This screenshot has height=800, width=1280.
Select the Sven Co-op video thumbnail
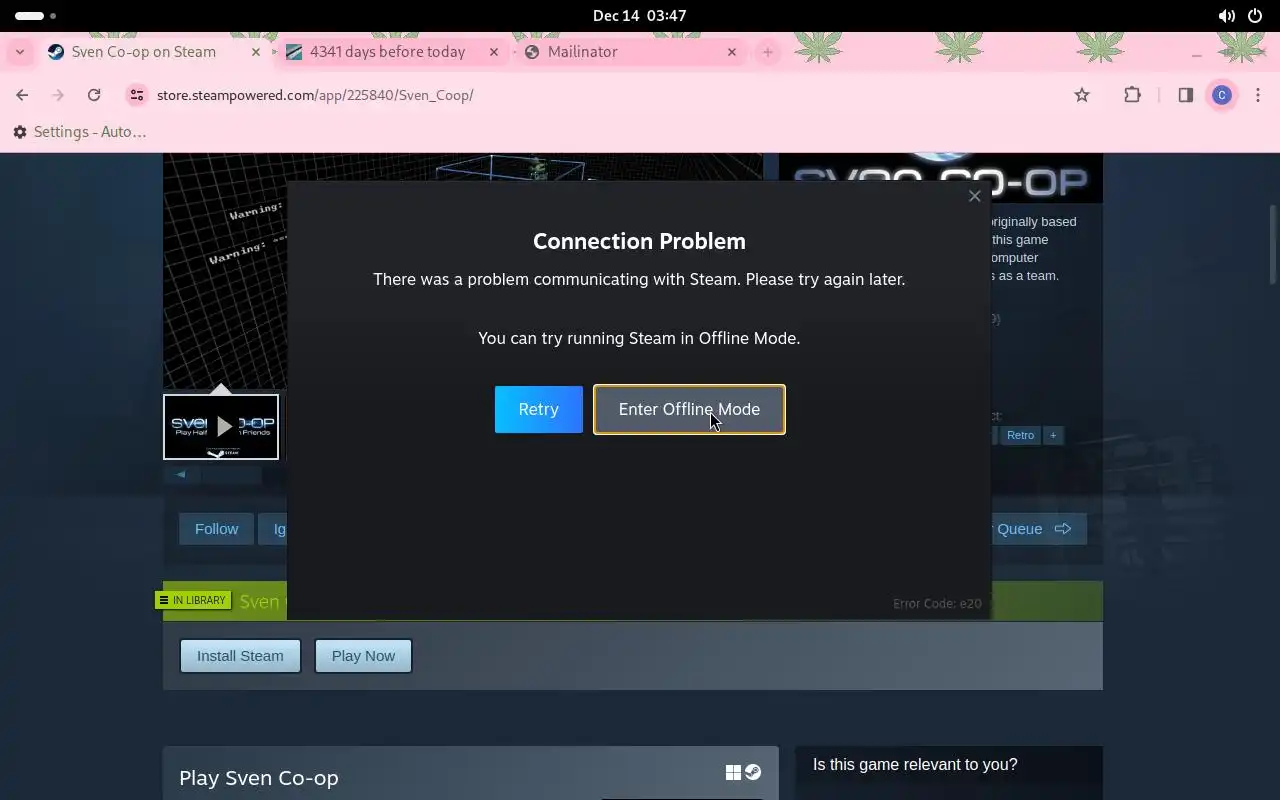pyautogui.click(x=221, y=427)
